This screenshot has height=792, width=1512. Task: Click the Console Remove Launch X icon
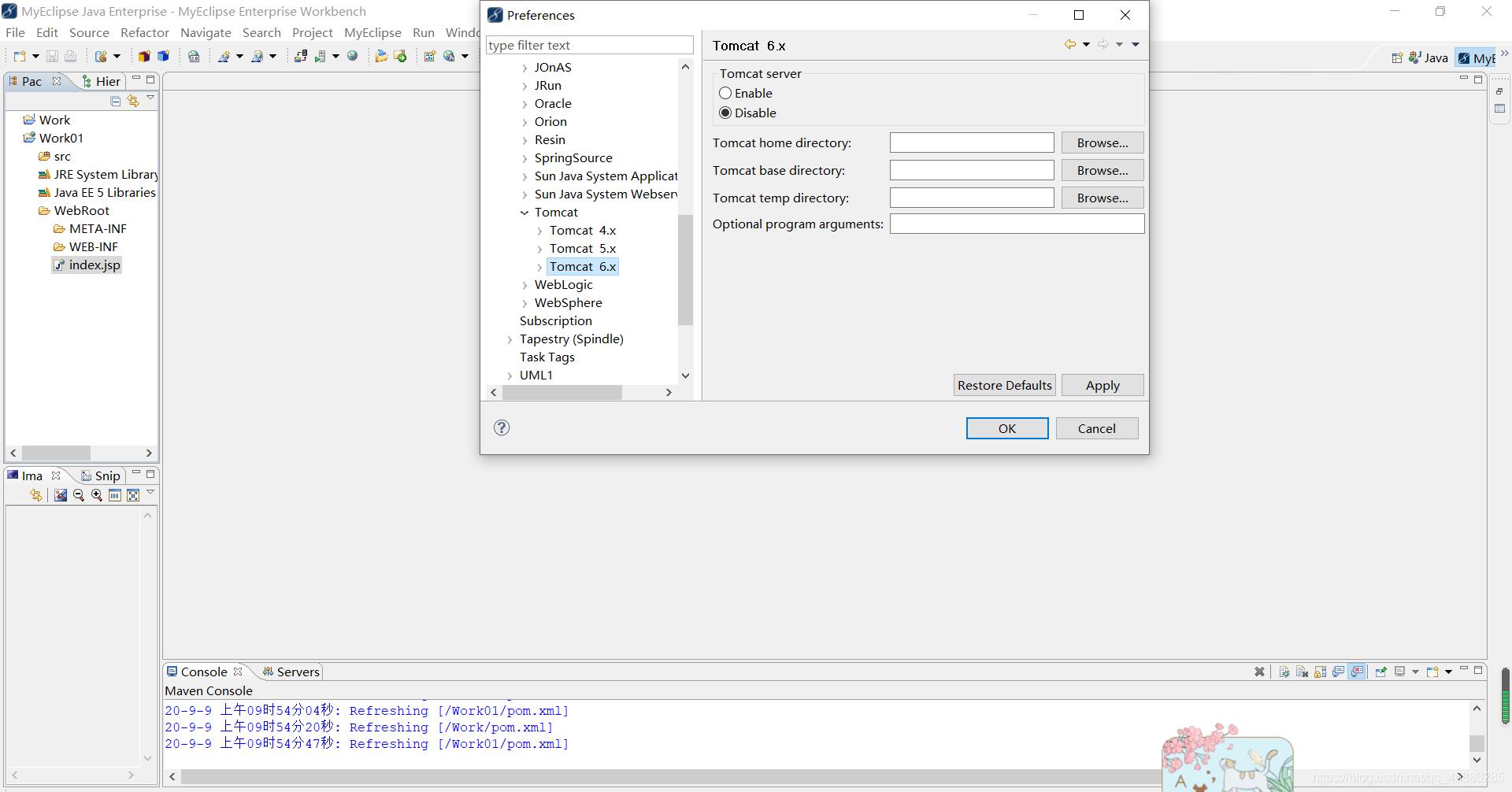pyautogui.click(x=1259, y=672)
